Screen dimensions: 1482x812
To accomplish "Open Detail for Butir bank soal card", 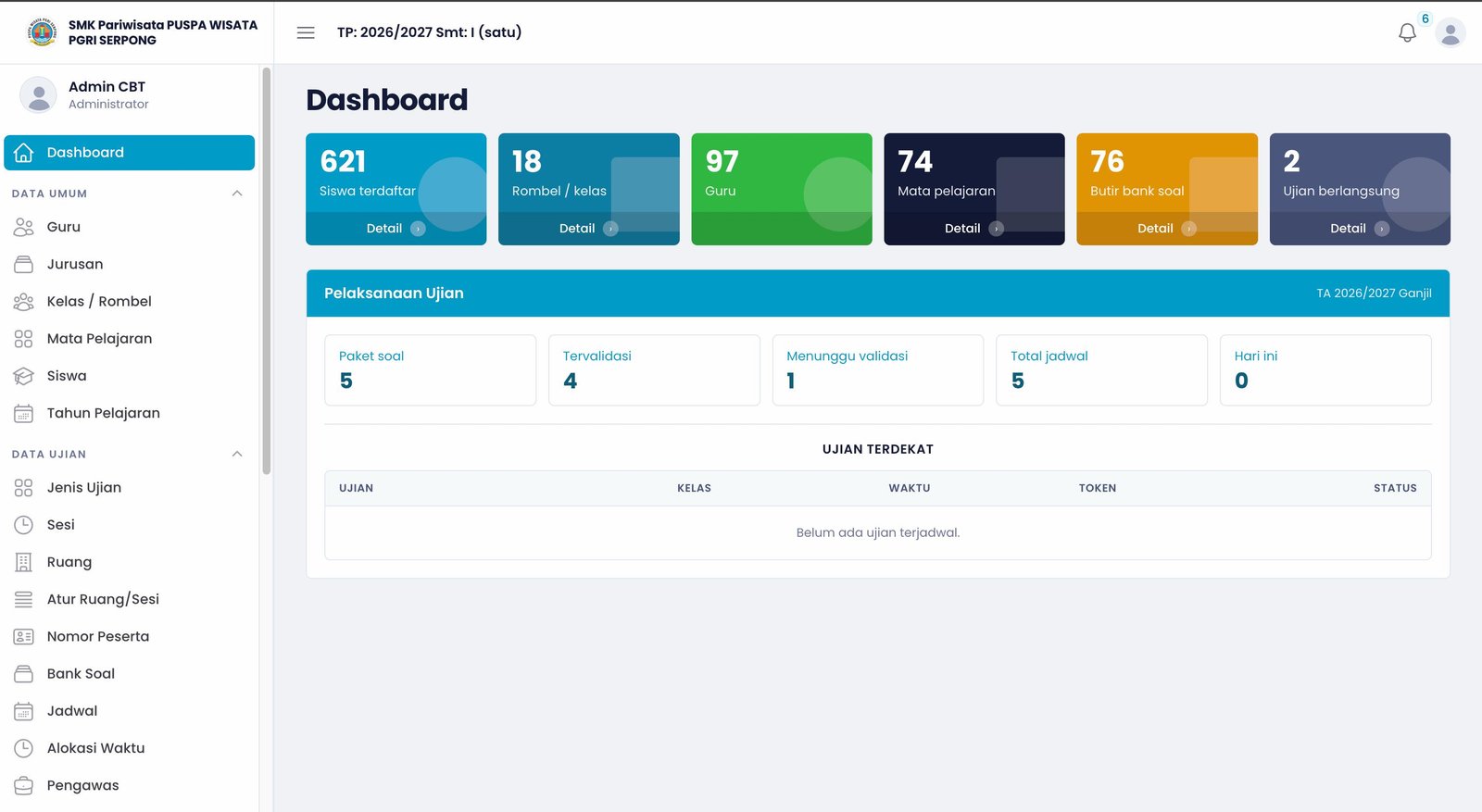I will point(1166,229).
